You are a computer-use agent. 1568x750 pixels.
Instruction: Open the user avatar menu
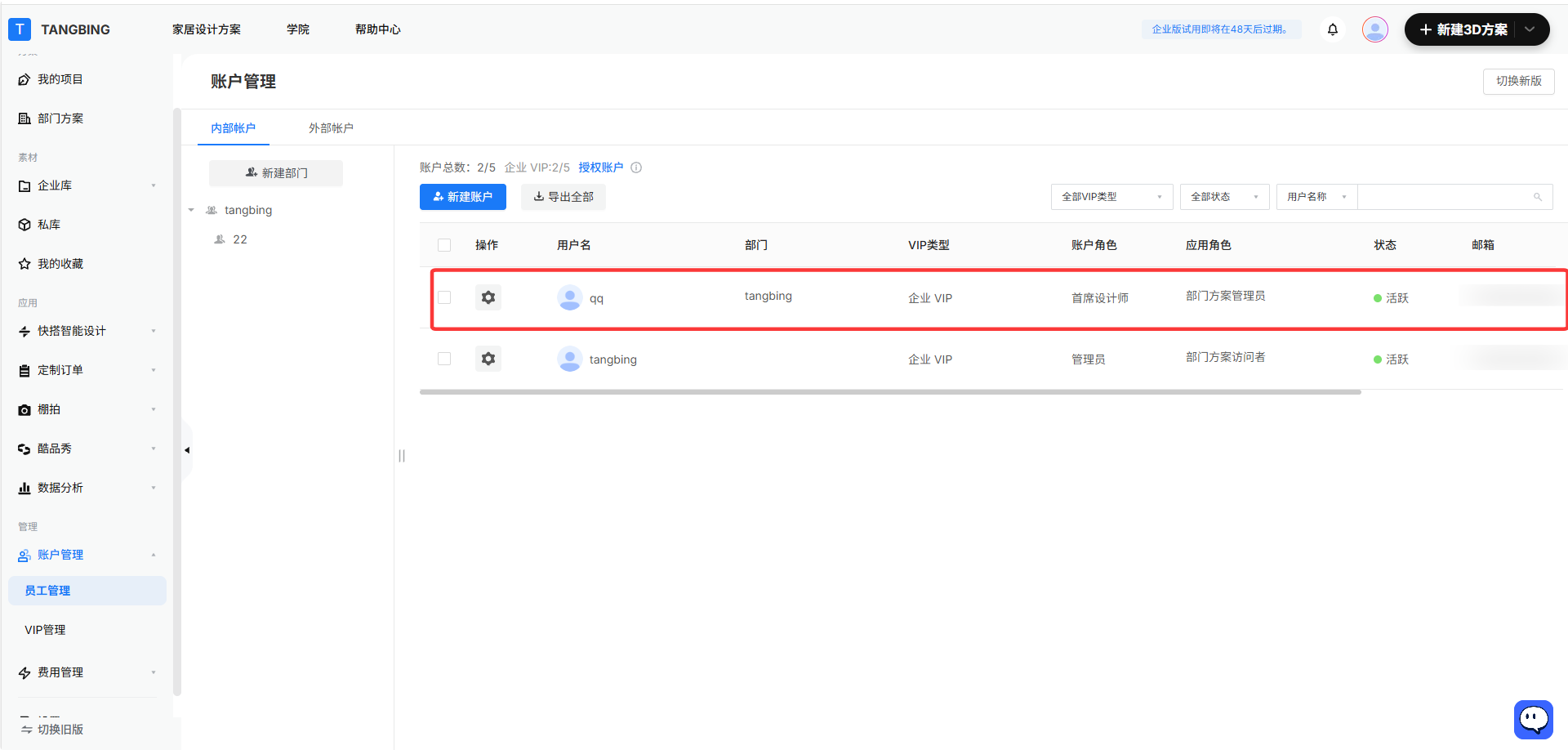(1375, 29)
